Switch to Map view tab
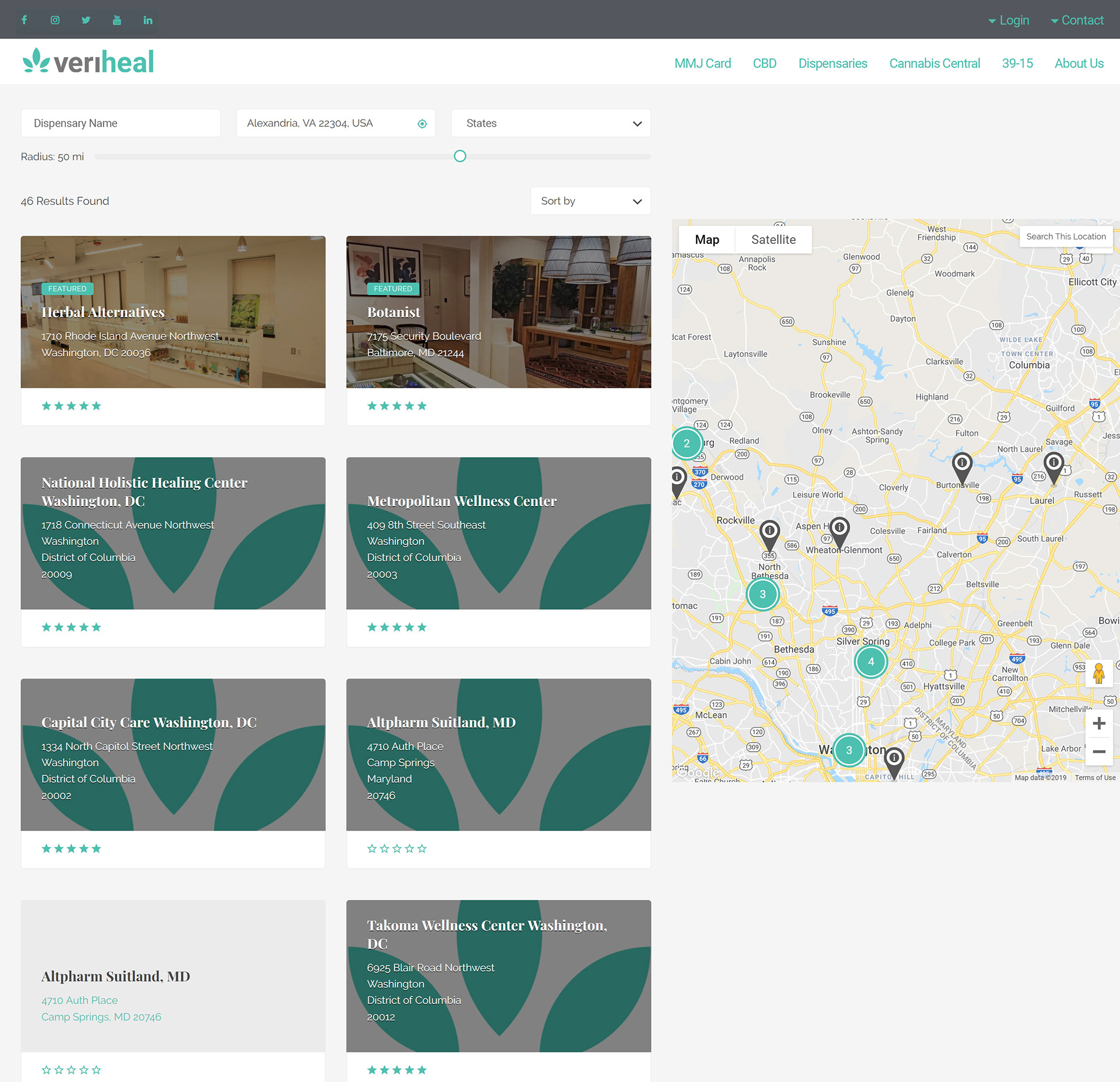The width and height of the screenshot is (1120, 1082). [706, 239]
